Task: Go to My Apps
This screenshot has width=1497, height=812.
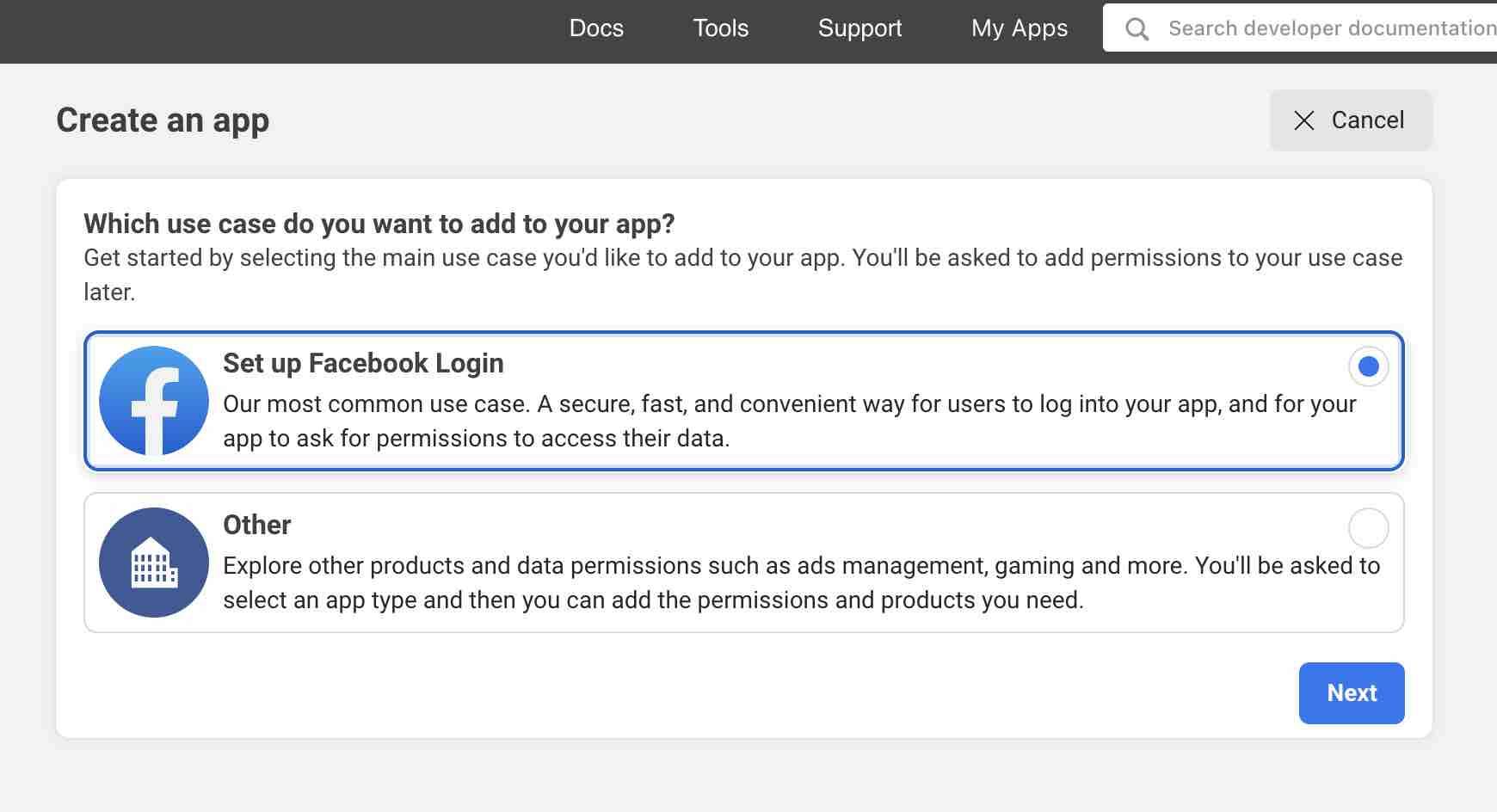Action: [1019, 28]
